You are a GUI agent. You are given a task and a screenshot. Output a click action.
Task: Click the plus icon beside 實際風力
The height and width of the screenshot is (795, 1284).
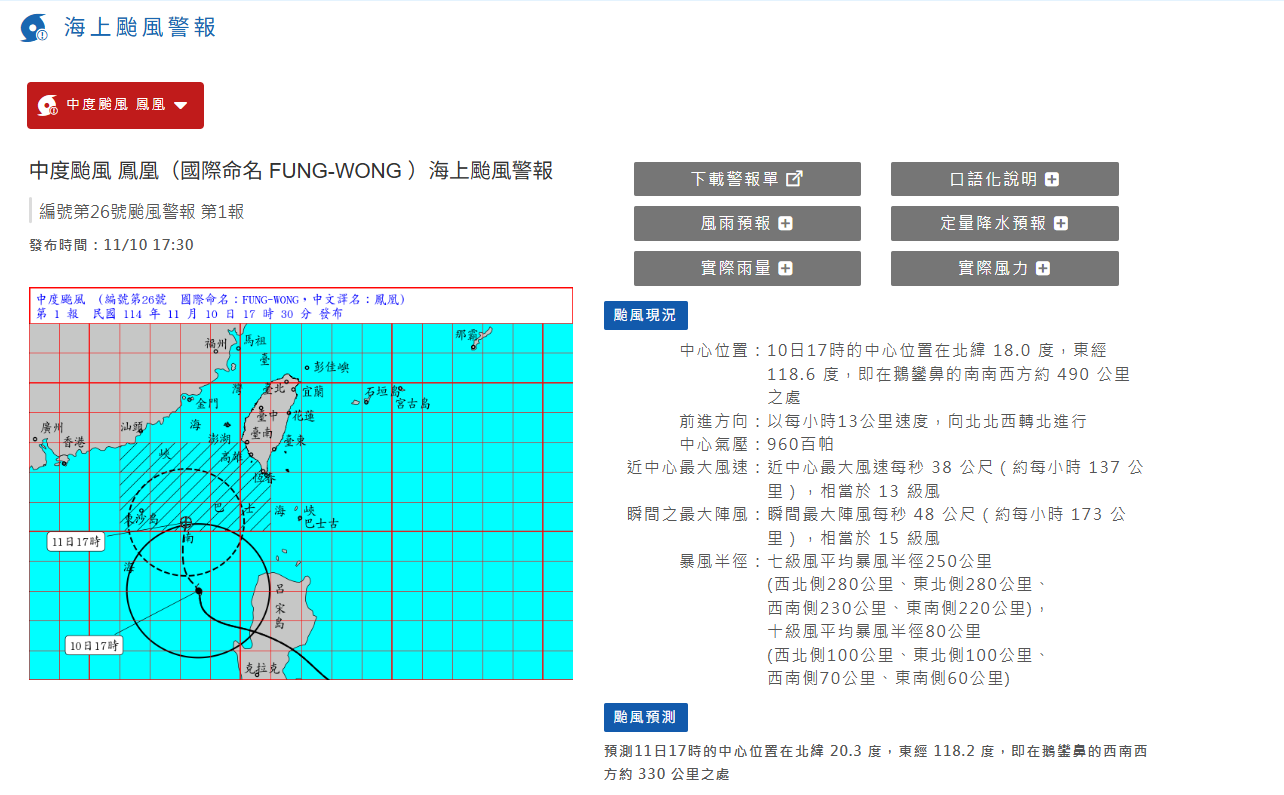pos(1043,269)
